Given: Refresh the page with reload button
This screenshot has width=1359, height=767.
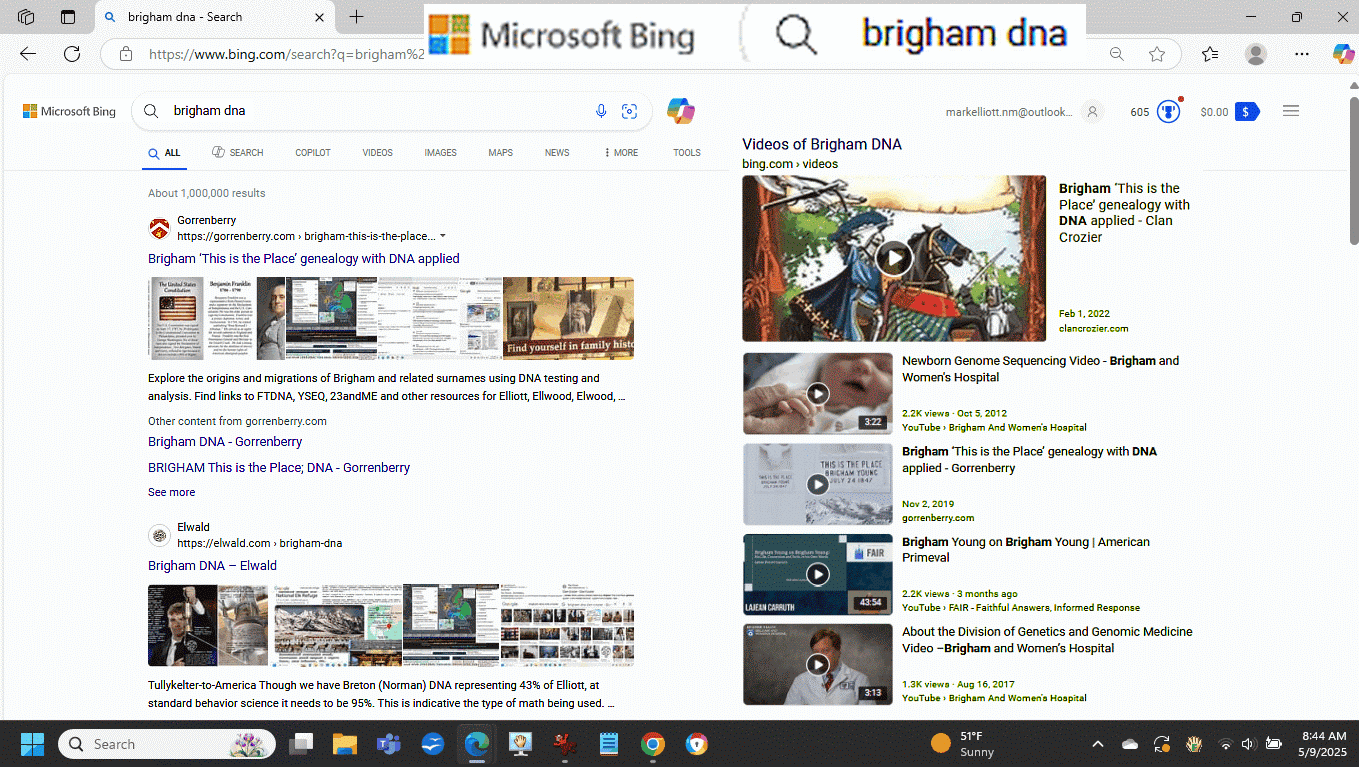Looking at the screenshot, I should (72, 54).
